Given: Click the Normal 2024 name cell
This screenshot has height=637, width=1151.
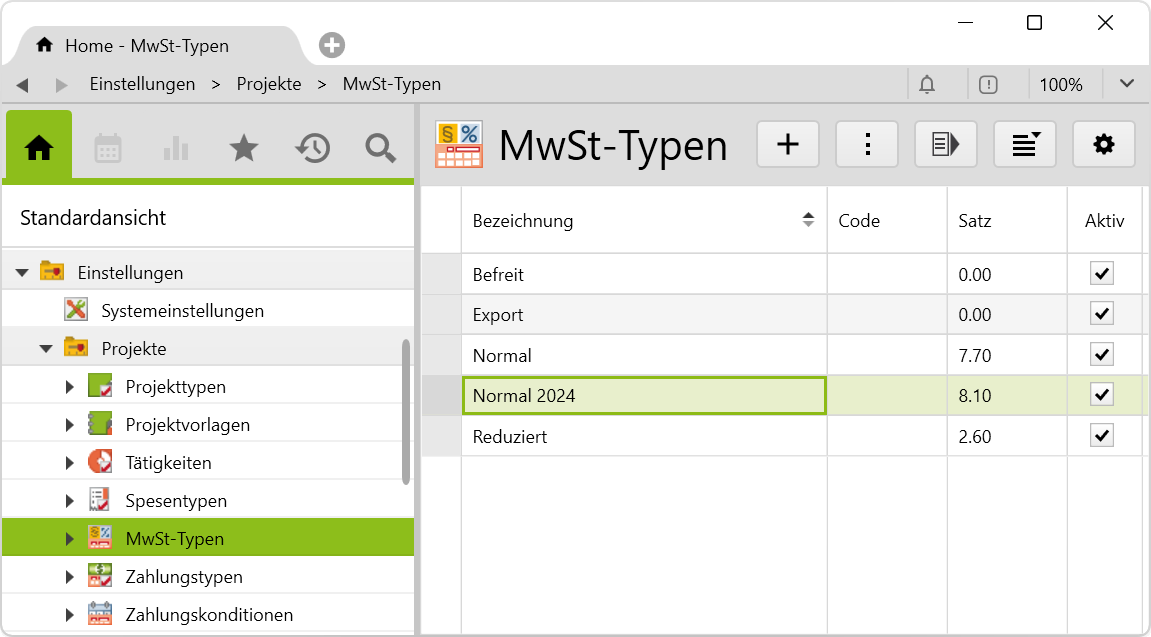Looking at the screenshot, I should pyautogui.click(x=645, y=396).
